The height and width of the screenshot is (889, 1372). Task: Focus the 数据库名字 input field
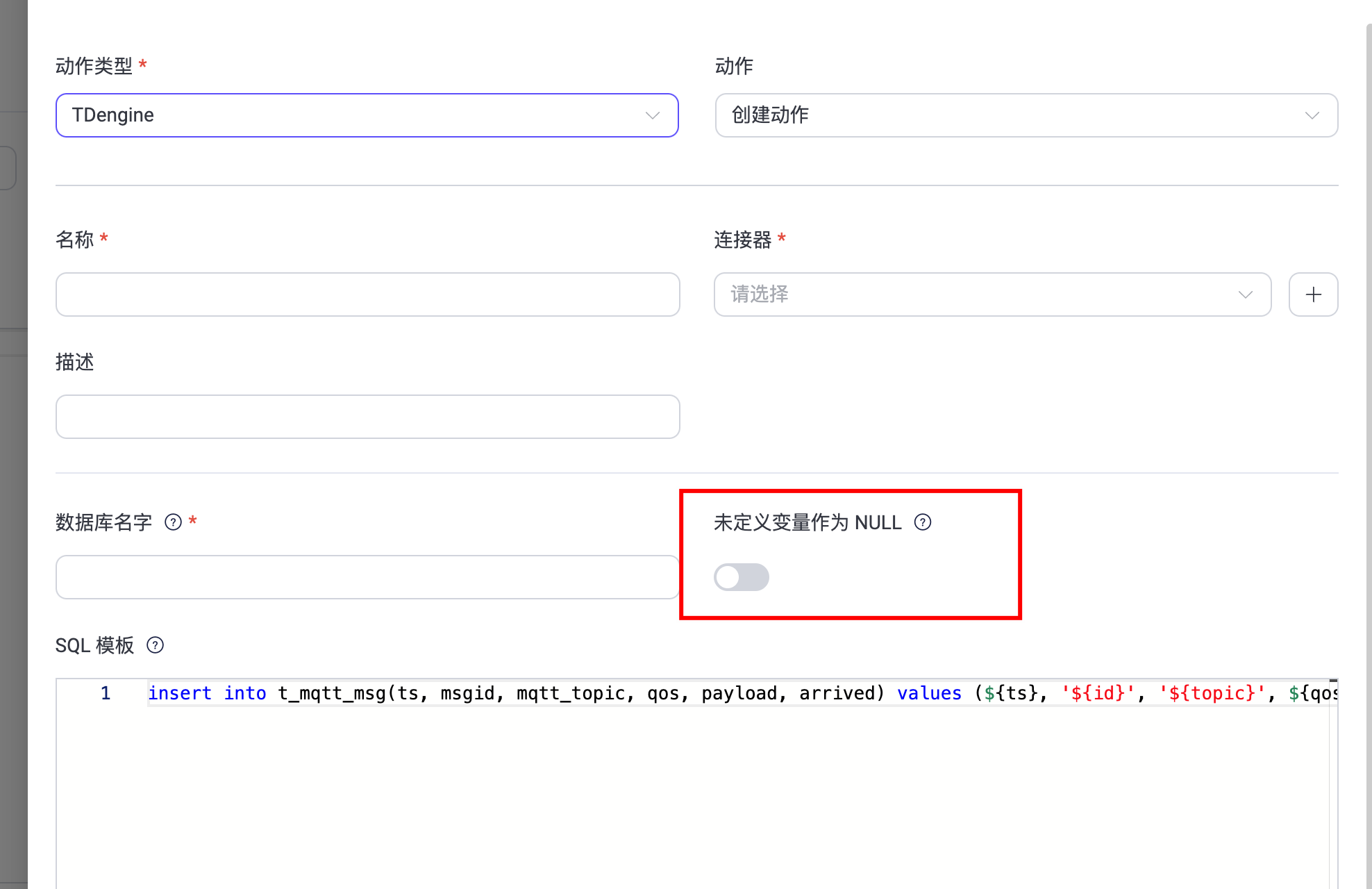(x=367, y=577)
